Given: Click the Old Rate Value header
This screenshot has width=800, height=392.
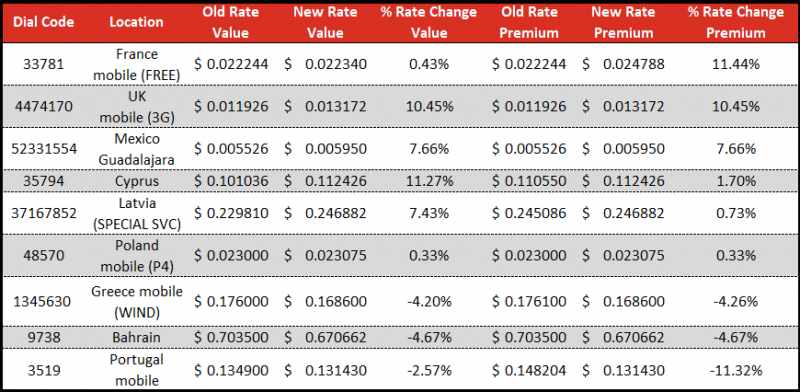Looking at the screenshot, I should pyautogui.click(x=231, y=22).
